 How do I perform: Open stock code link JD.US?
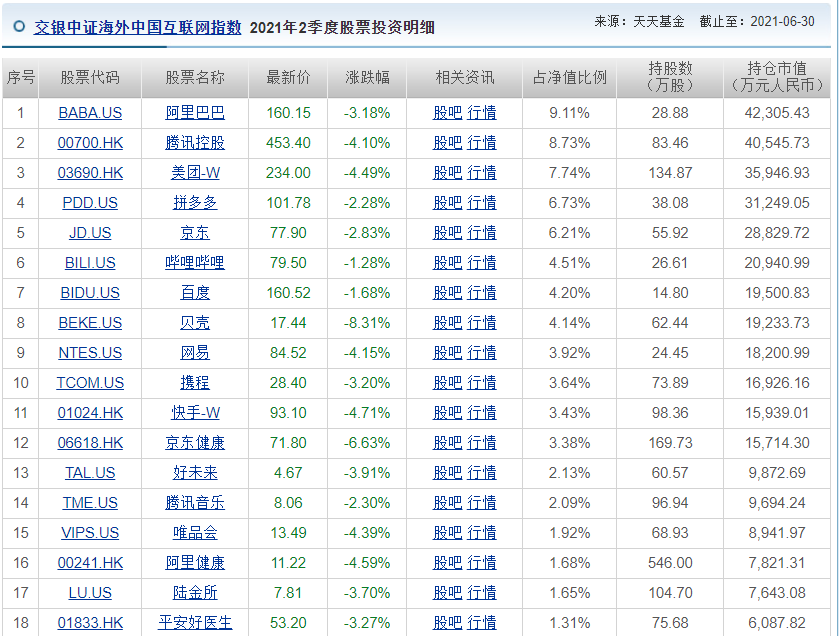click(90, 233)
